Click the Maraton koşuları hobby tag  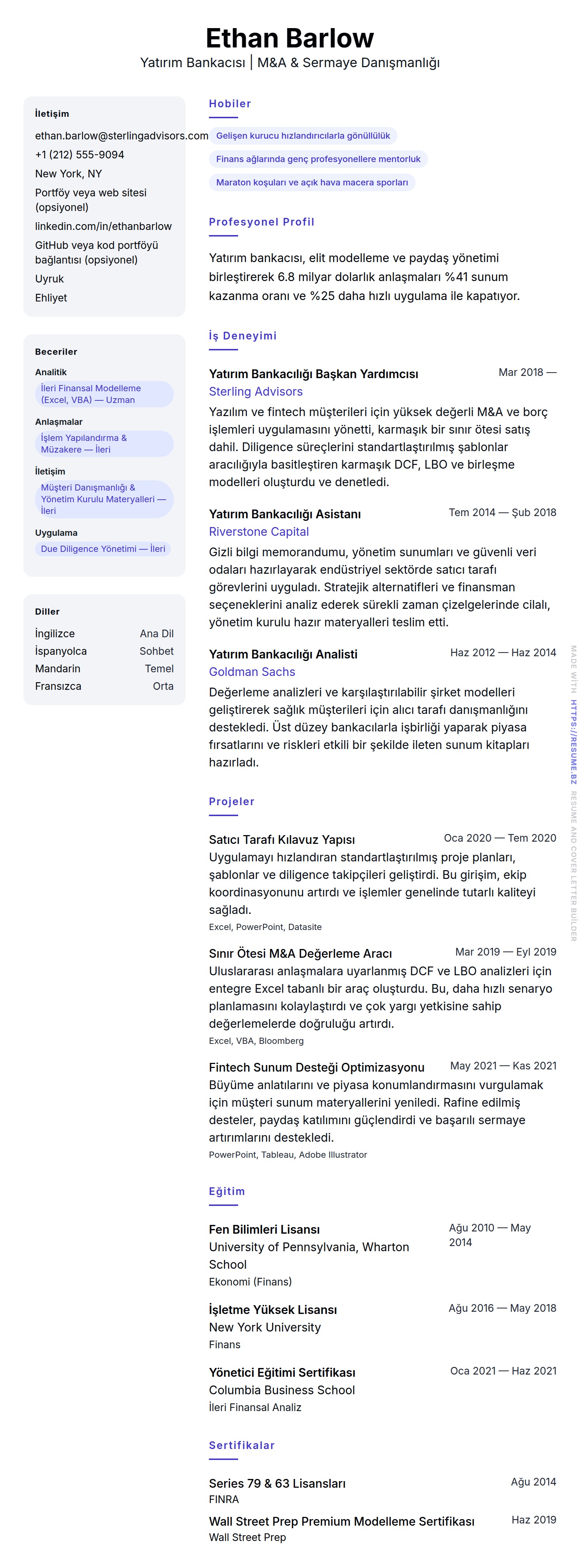point(312,182)
